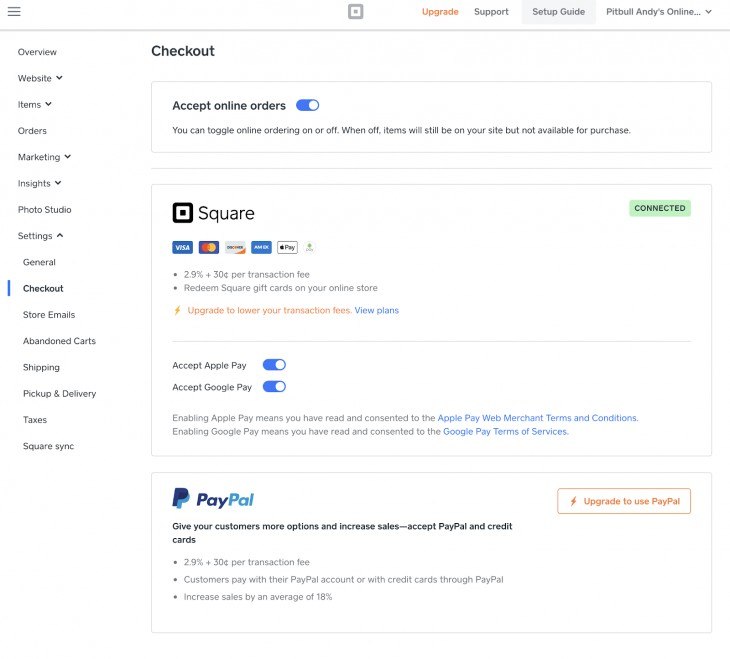
Task: Open the Pitbull Andy's Online account dropdown
Action: [x=658, y=12]
